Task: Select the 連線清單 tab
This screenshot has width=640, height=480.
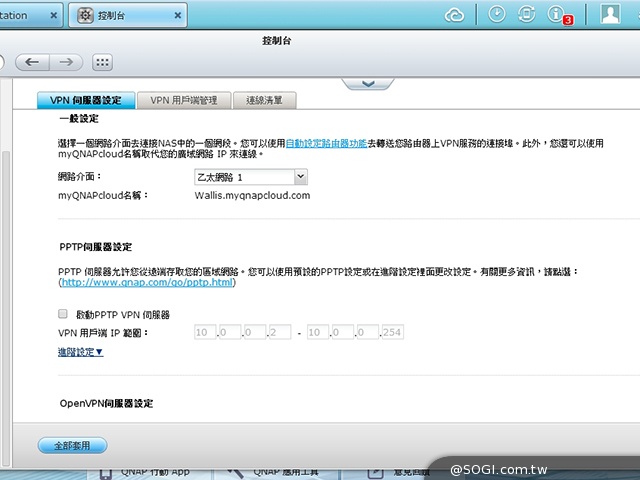Action: (x=264, y=100)
